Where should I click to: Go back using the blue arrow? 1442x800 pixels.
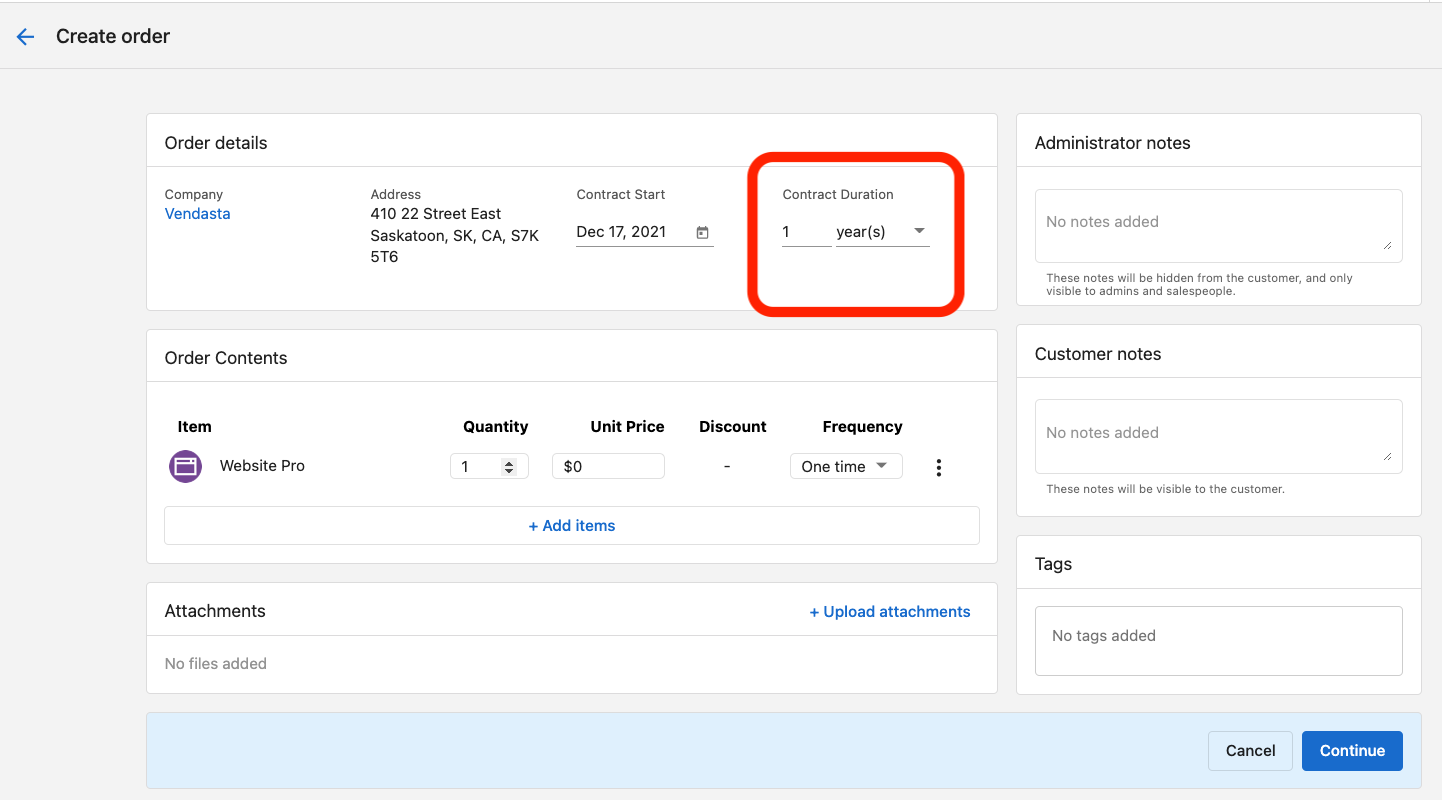point(25,37)
